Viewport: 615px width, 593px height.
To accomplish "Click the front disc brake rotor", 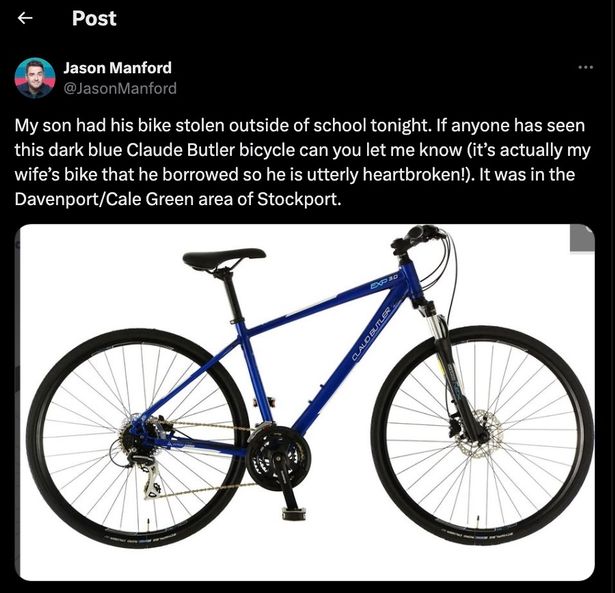I will click(x=481, y=433).
